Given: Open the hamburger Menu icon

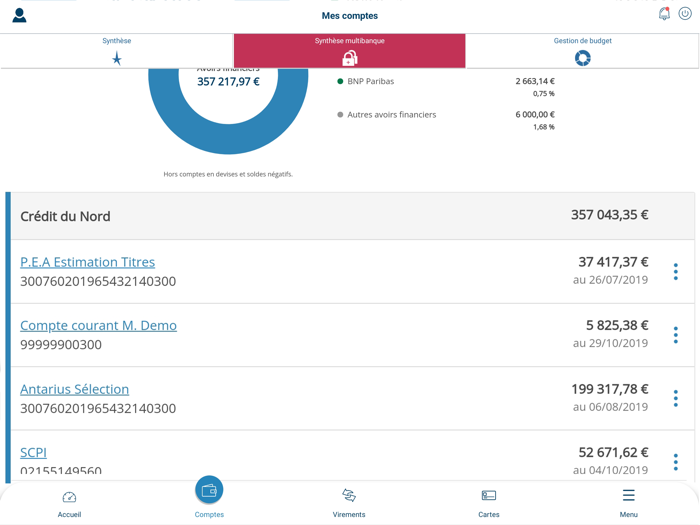Looking at the screenshot, I should [x=628, y=496].
